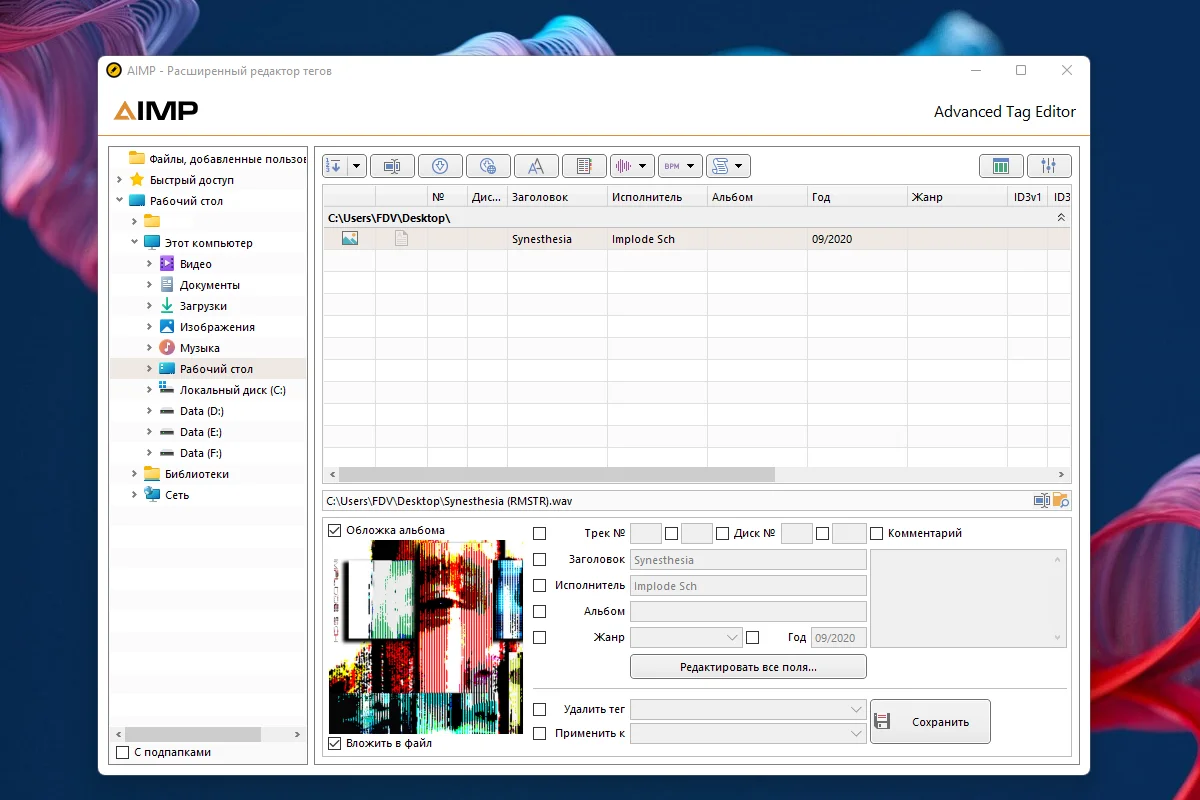Select the Видео folder in tree

(x=196, y=264)
